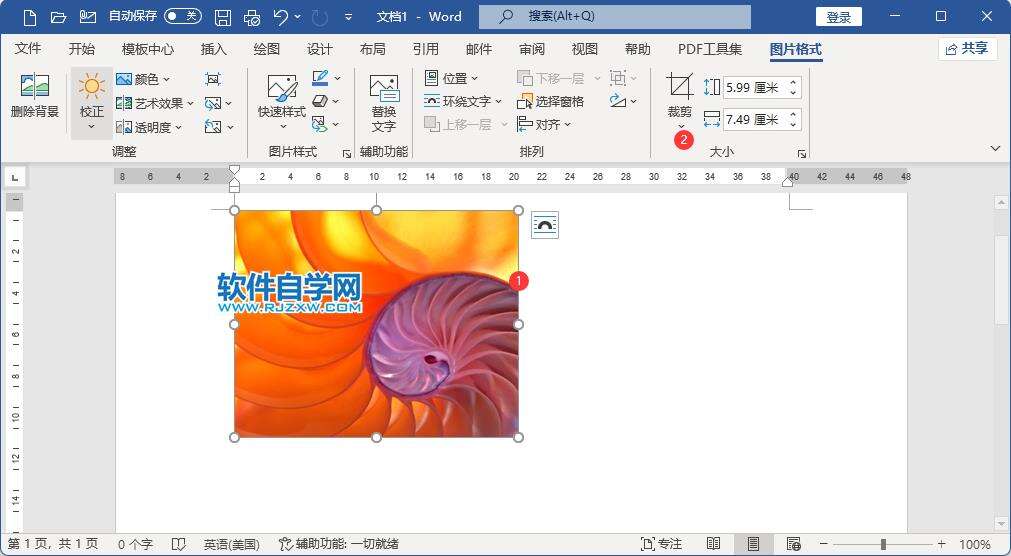
Task: Click the compress pictures icon
Action: 213,79
